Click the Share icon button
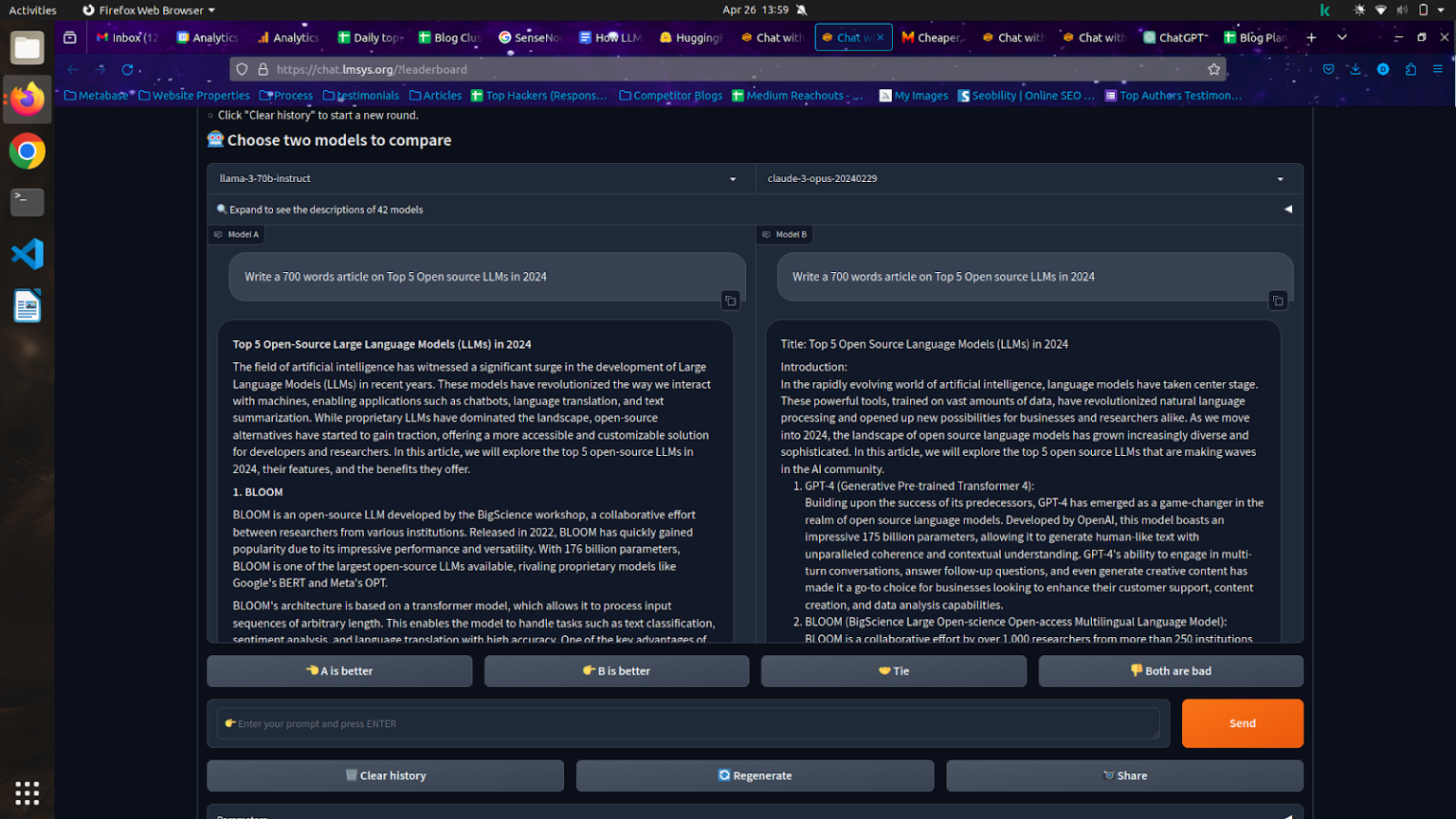The image size is (1456, 819). (1108, 775)
